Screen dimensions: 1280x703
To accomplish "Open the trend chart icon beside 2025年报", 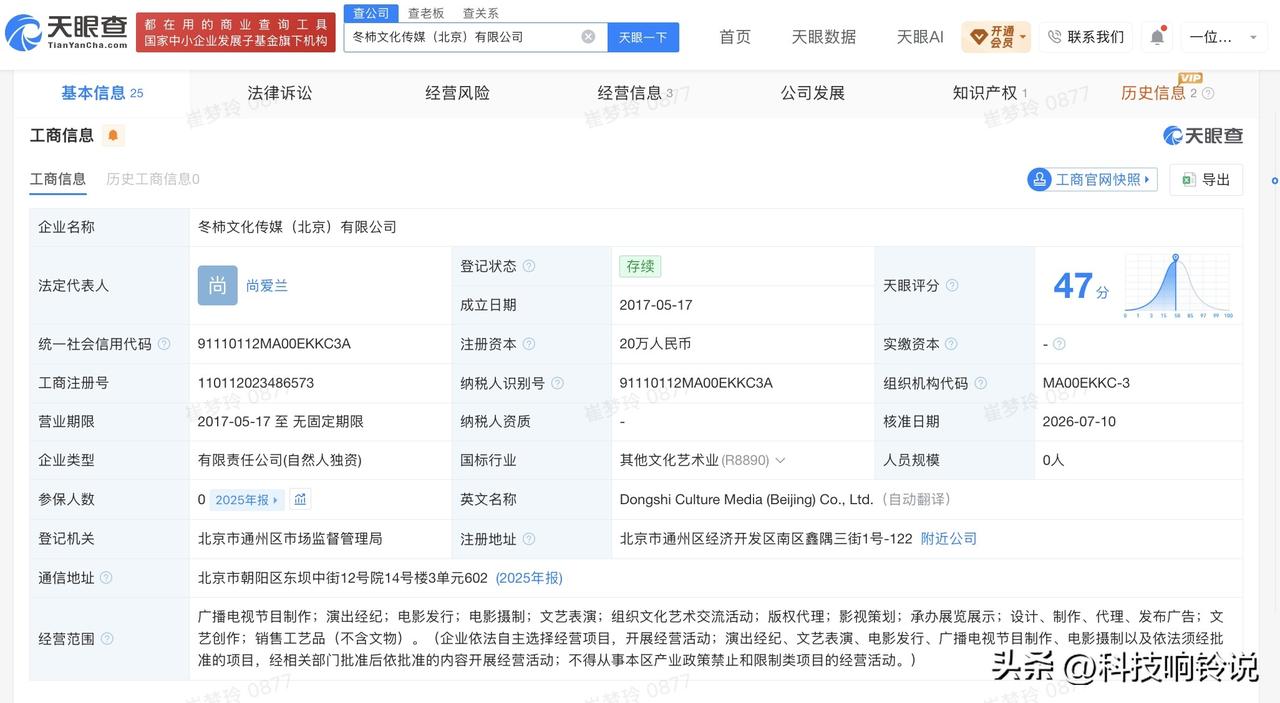I will (x=300, y=499).
